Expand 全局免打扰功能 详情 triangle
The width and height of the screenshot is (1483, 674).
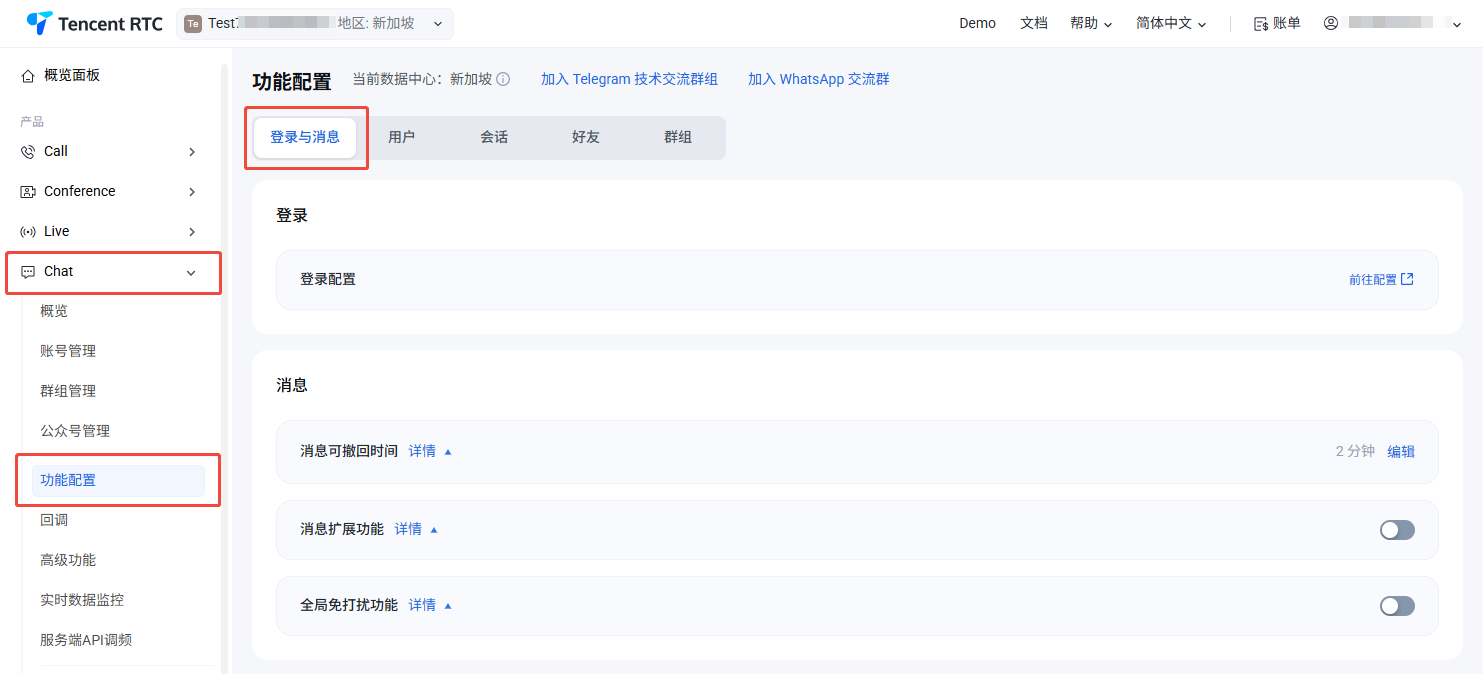[448, 605]
